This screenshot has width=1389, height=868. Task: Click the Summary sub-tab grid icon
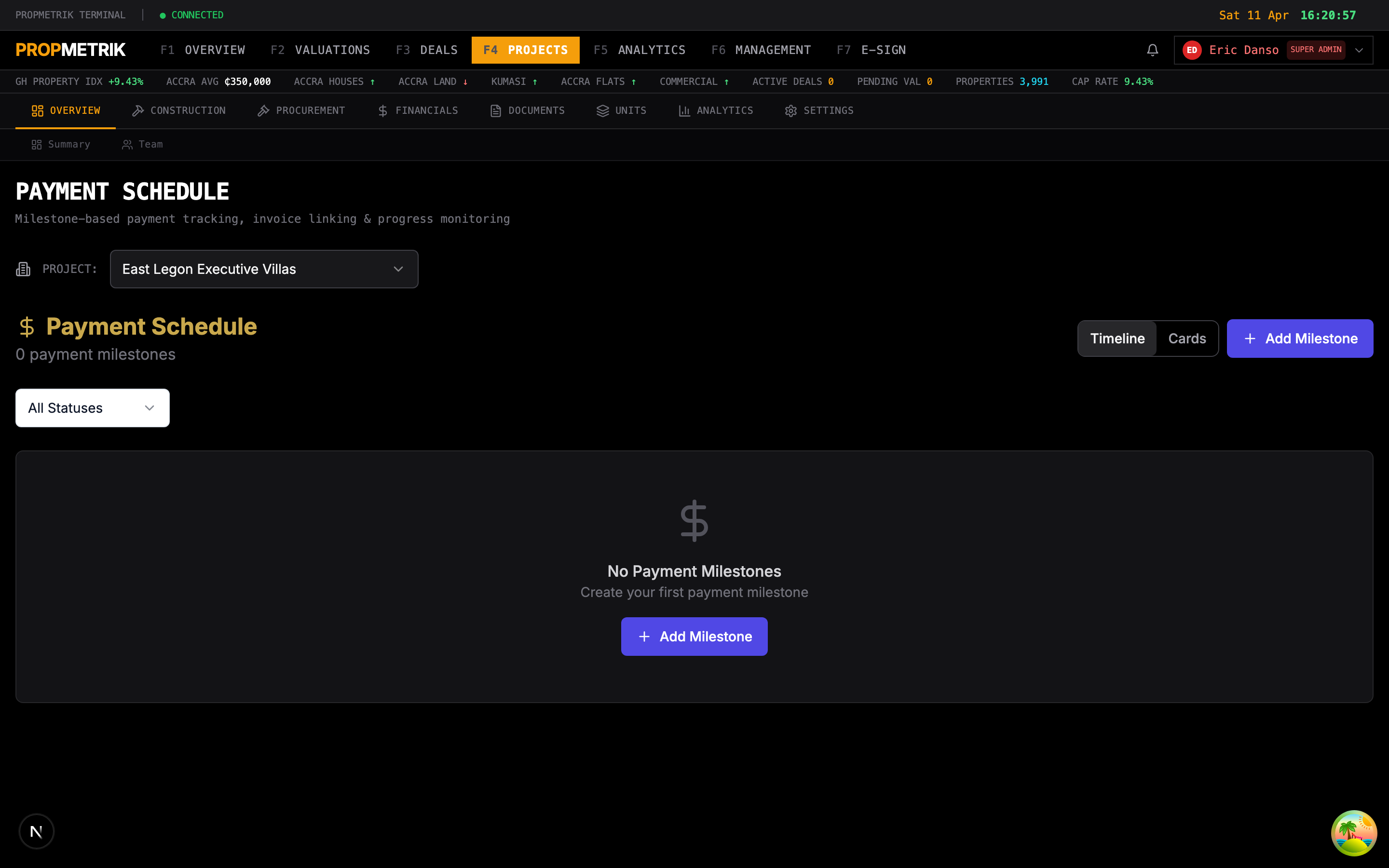pyautogui.click(x=36, y=145)
